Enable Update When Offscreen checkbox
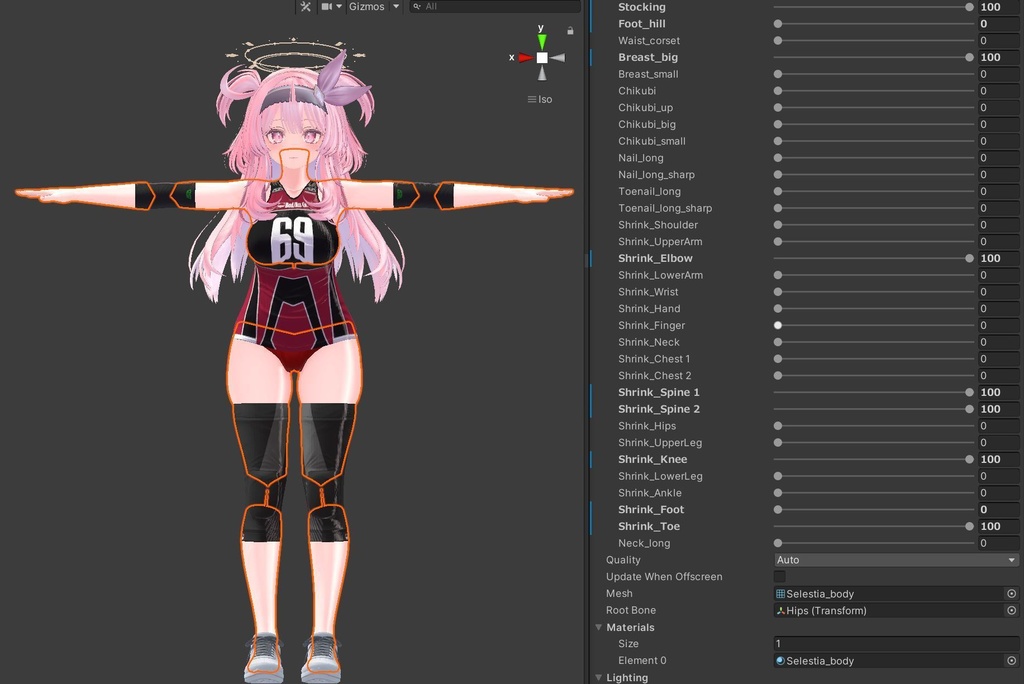Image resolution: width=1024 pixels, height=684 pixels. (x=780, y=576)
